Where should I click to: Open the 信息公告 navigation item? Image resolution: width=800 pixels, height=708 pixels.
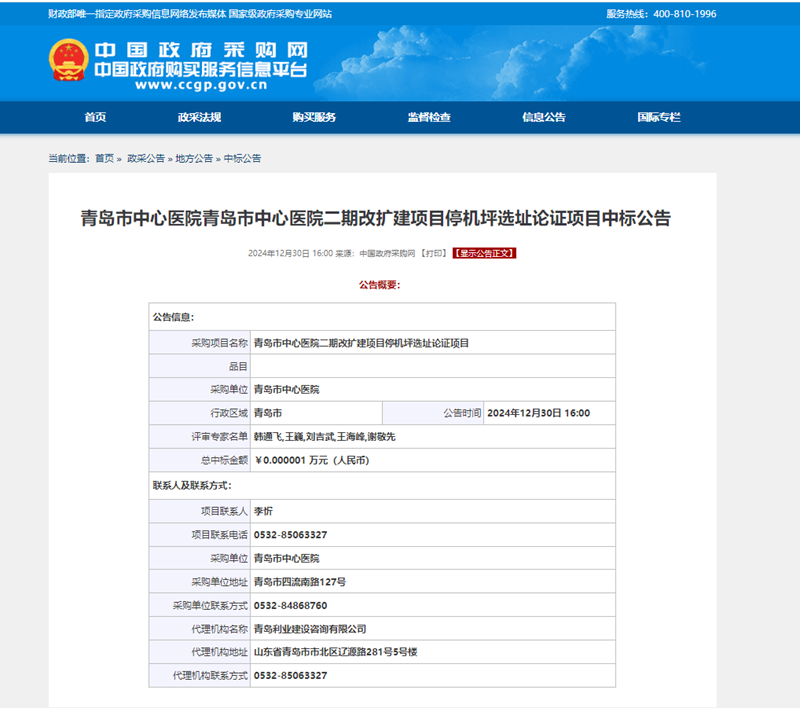[x=543, y=117]
